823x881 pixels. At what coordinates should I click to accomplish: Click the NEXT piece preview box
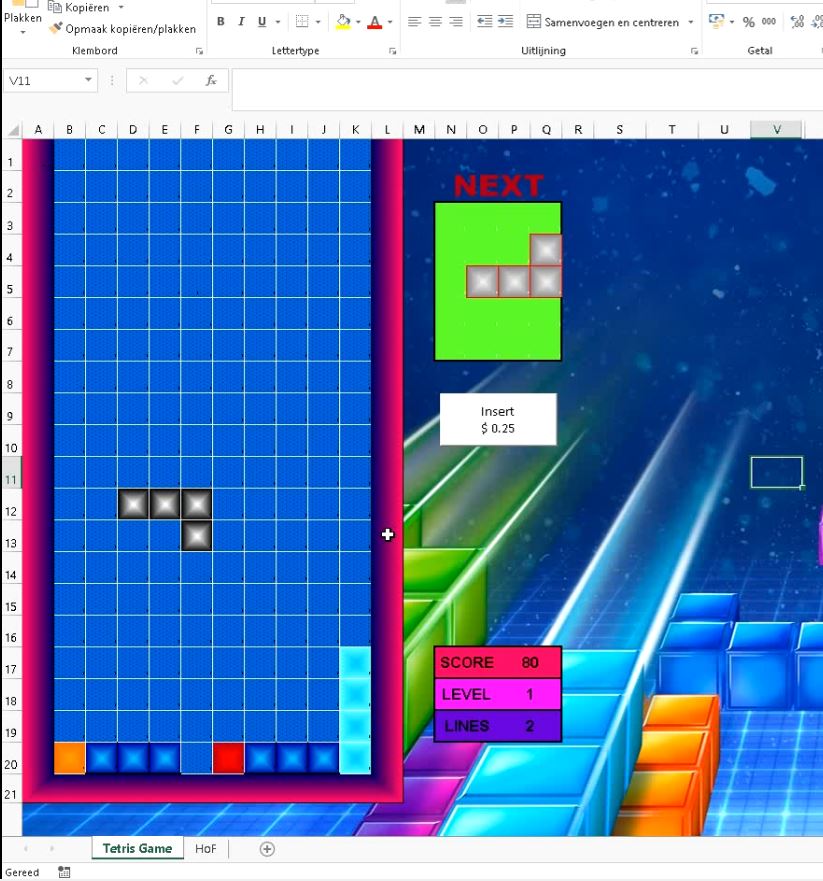[498, 281]
